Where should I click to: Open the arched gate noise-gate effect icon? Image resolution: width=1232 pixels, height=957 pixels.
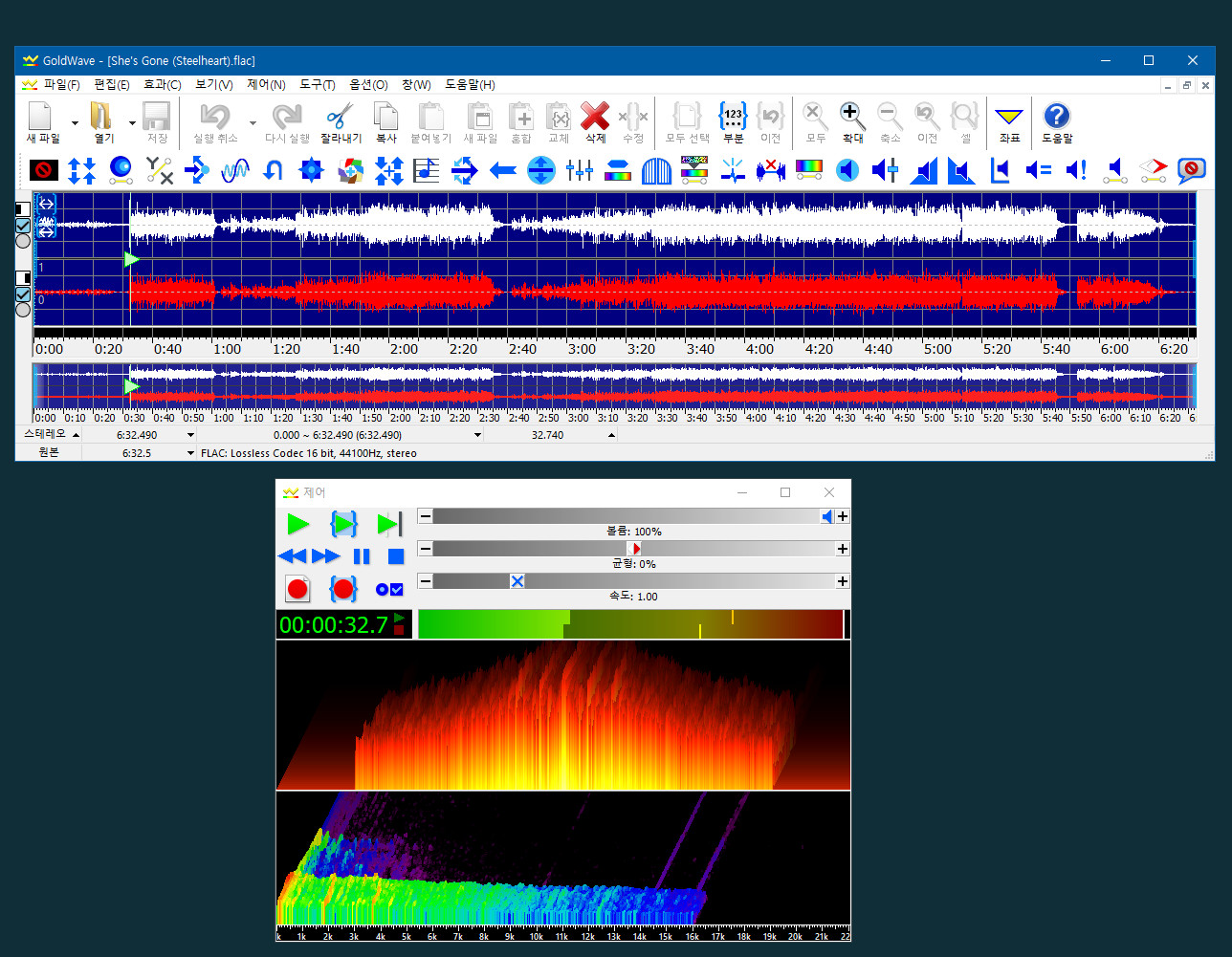click(656, 171)
